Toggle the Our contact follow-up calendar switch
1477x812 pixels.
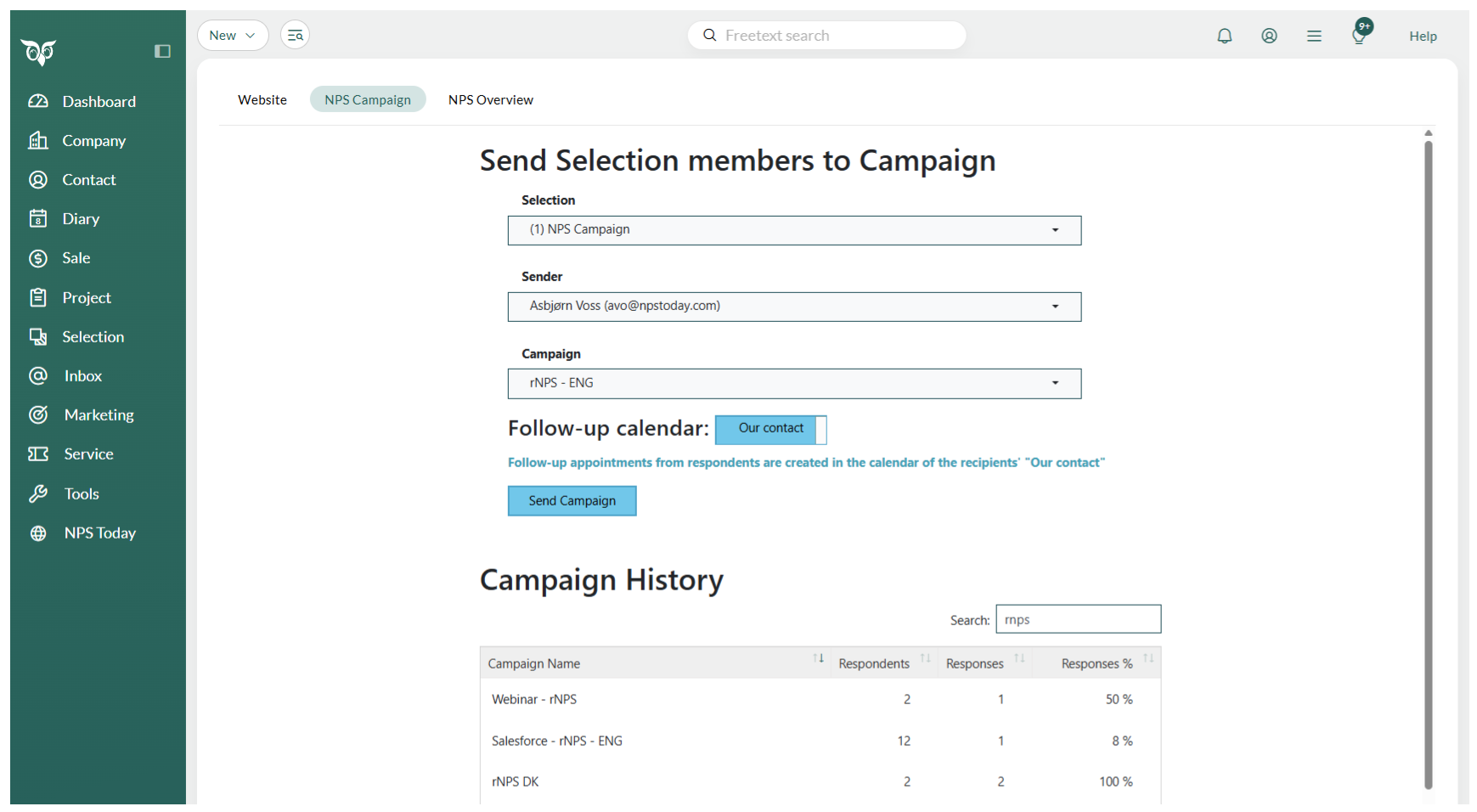(770, 429)
